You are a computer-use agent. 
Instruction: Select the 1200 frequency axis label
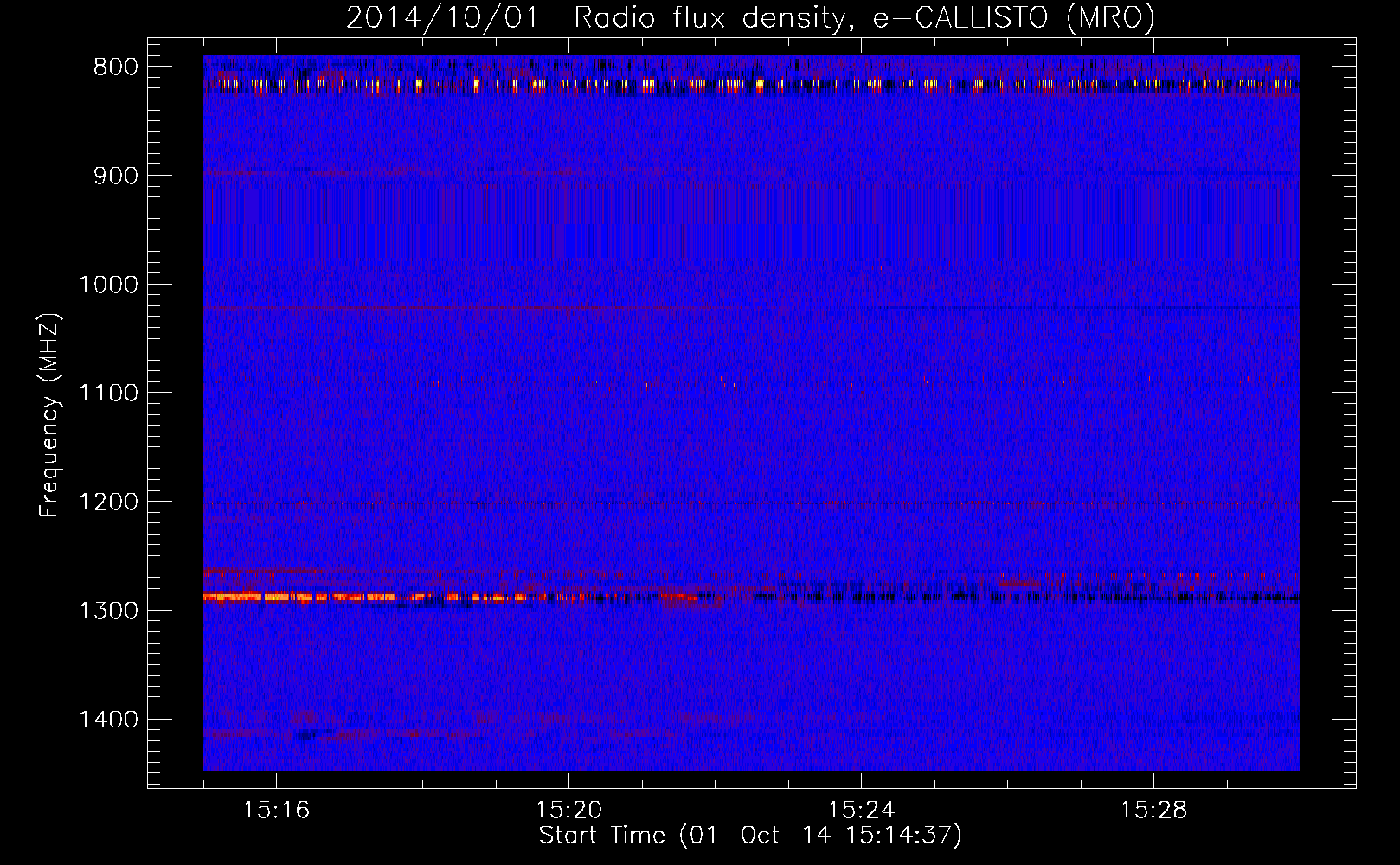tap(108, 503)
